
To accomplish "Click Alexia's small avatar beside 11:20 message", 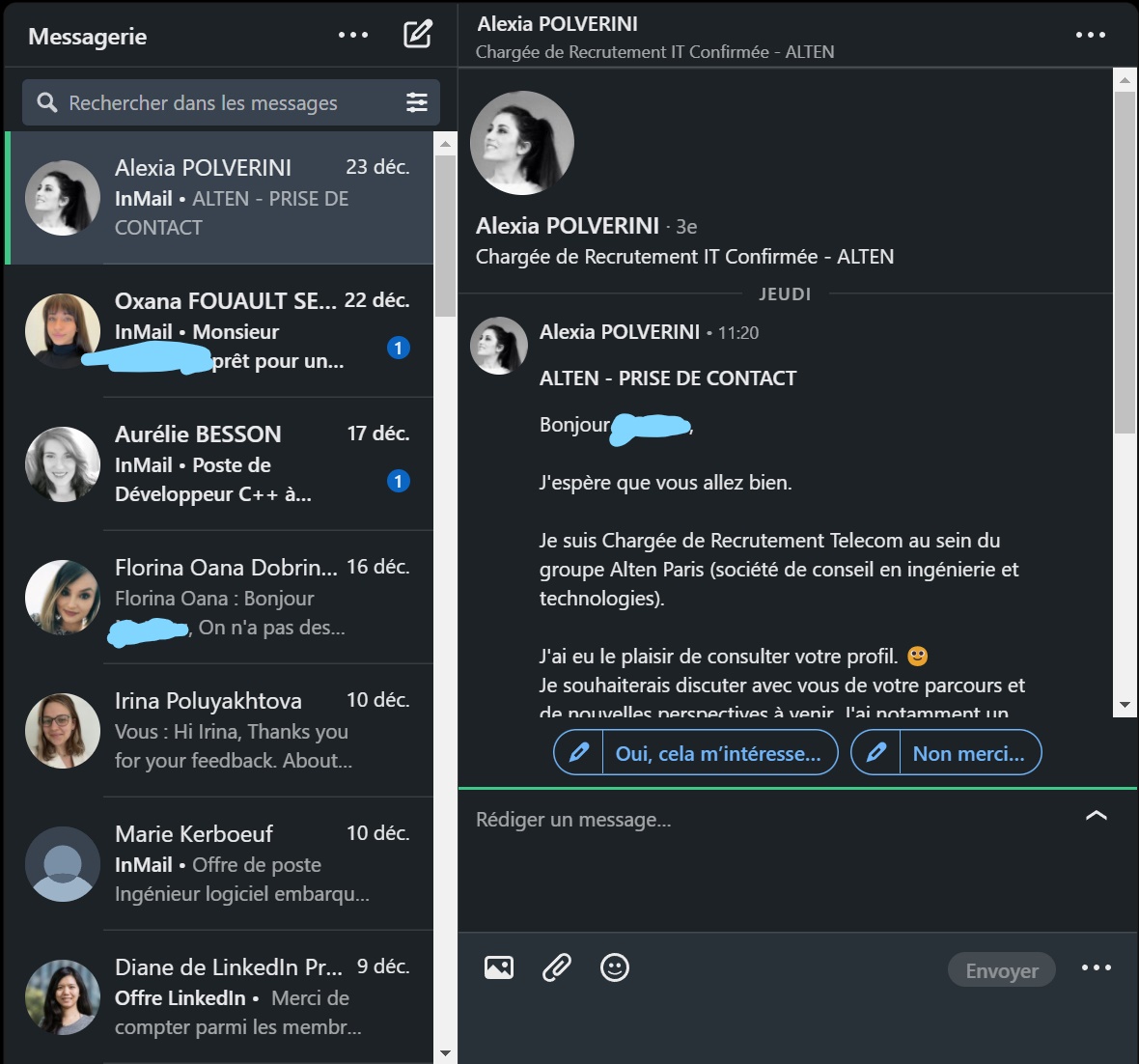I will (x=499, y=346).
